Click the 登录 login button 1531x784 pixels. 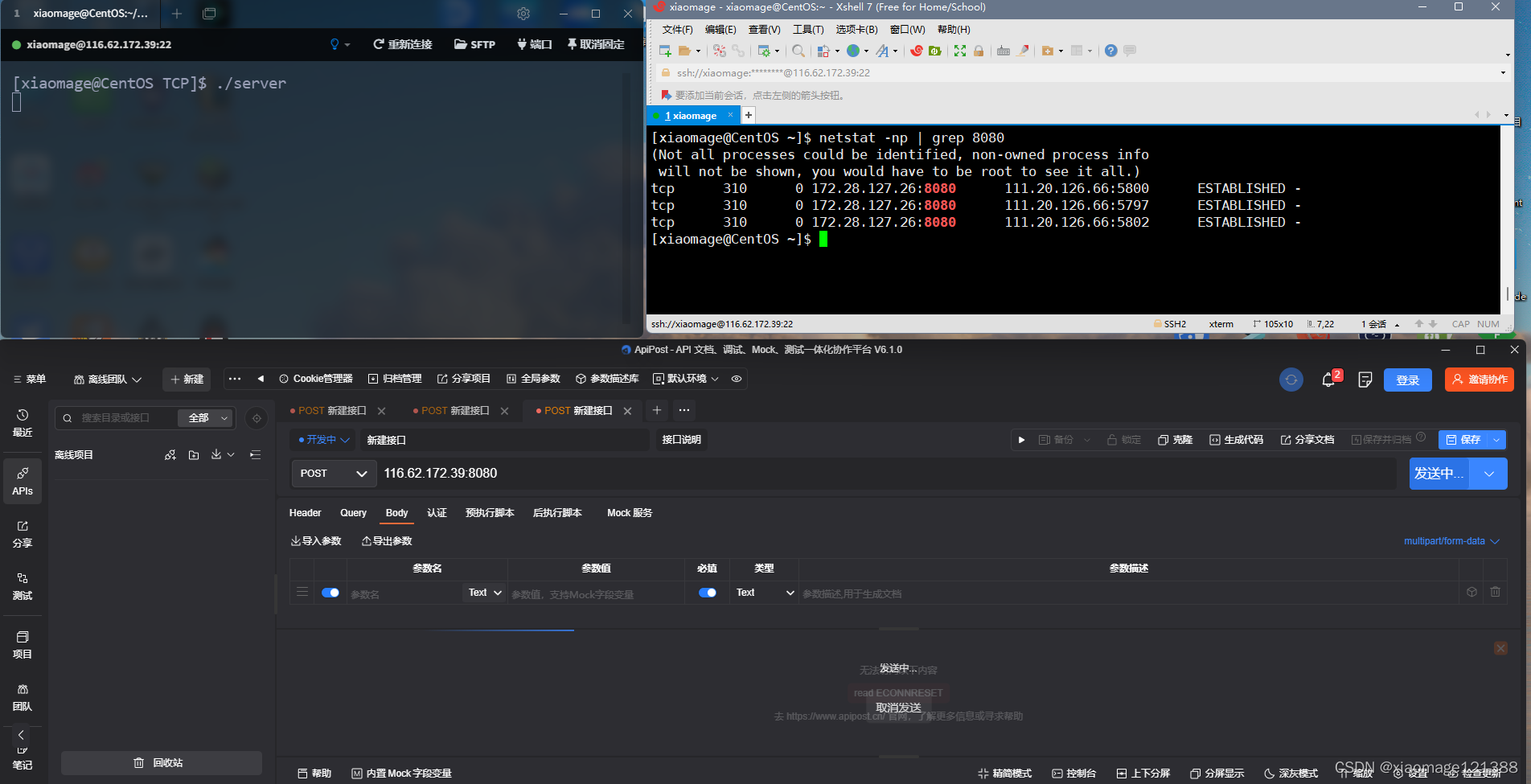[x=1407, y=380]
